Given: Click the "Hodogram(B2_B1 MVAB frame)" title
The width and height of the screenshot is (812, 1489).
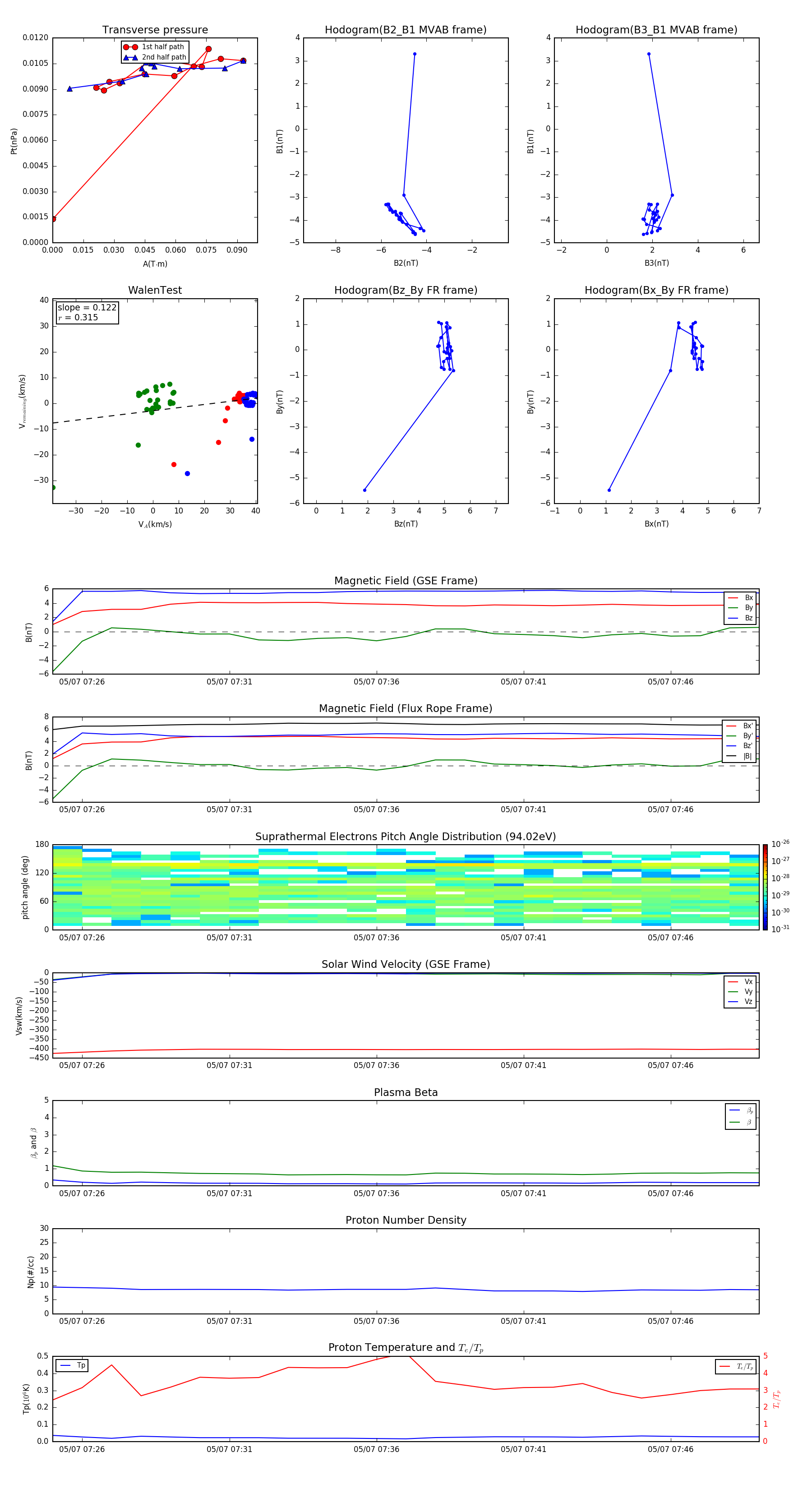Looking at the screenshot, I should (406, 30).
